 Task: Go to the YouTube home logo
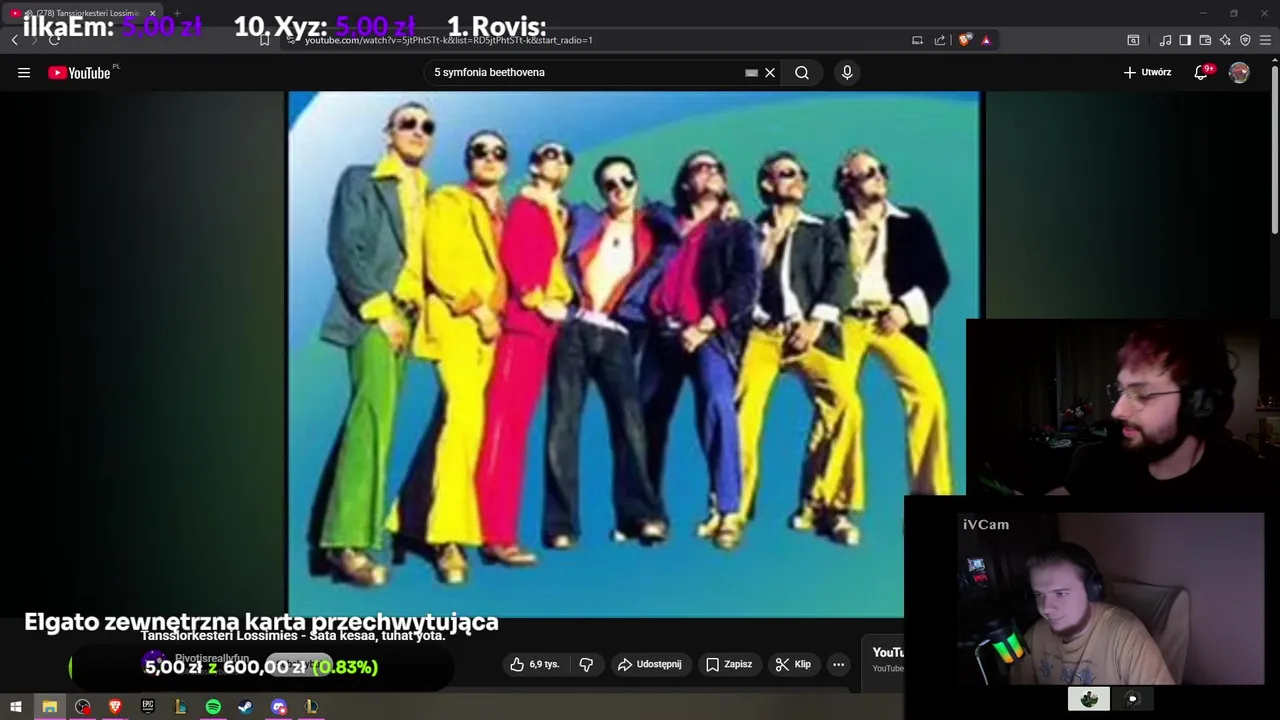pyautogui.click(x=79, y=72)
